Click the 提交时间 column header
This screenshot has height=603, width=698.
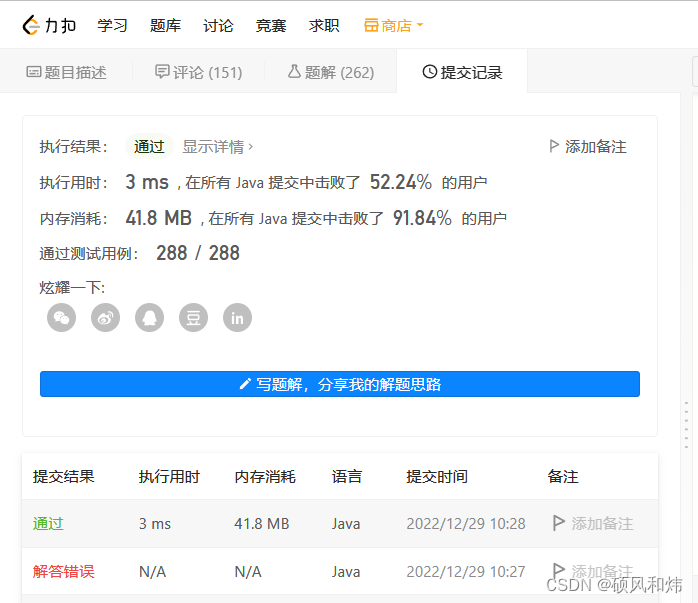point(437,476)
